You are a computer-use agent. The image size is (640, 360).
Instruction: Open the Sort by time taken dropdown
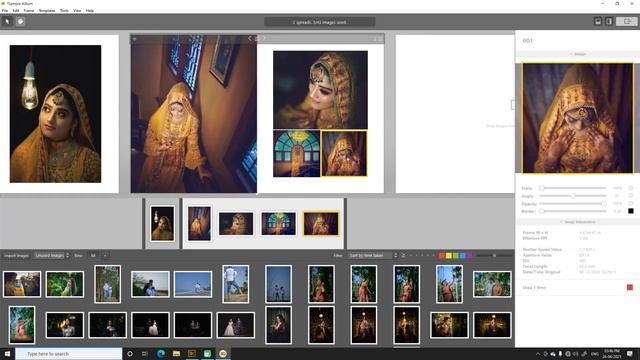tap(373, 256)
